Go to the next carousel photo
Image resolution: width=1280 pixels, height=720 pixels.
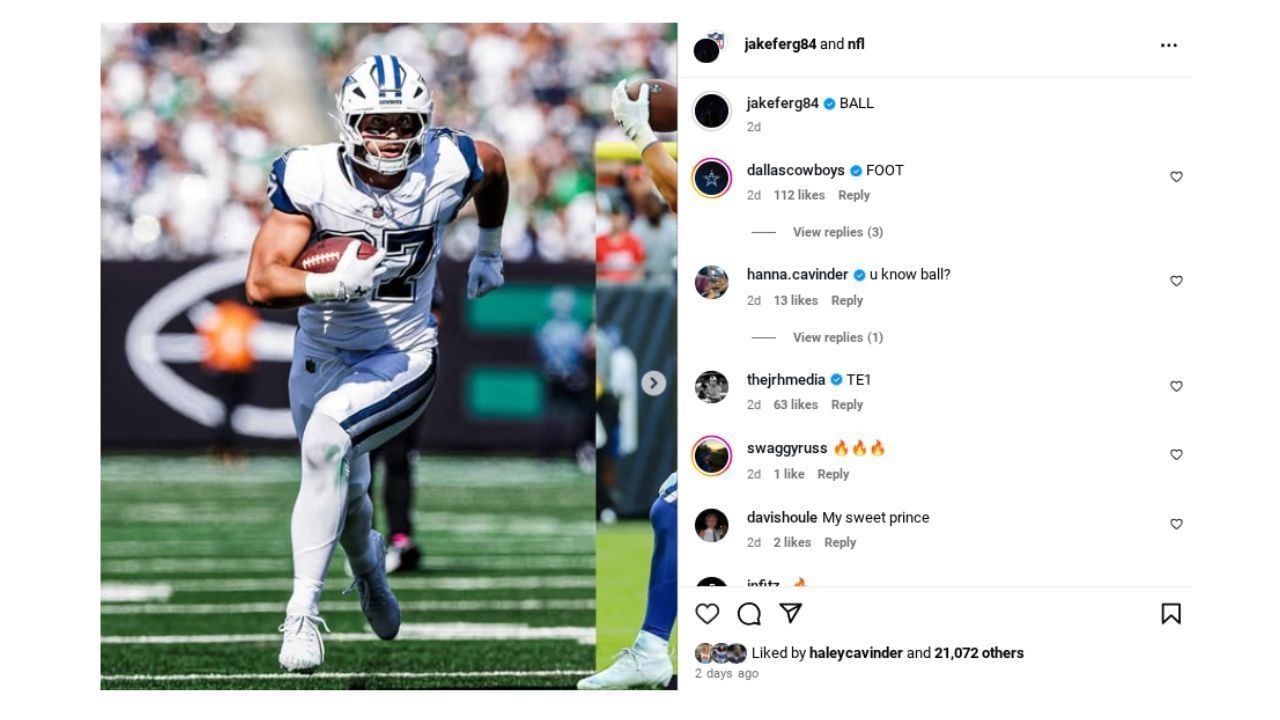point(653,383)
